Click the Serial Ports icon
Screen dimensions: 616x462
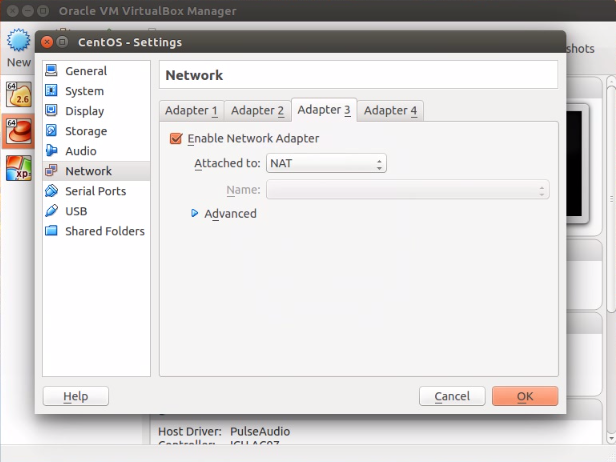pyautogui.click(x=51, y=191)
